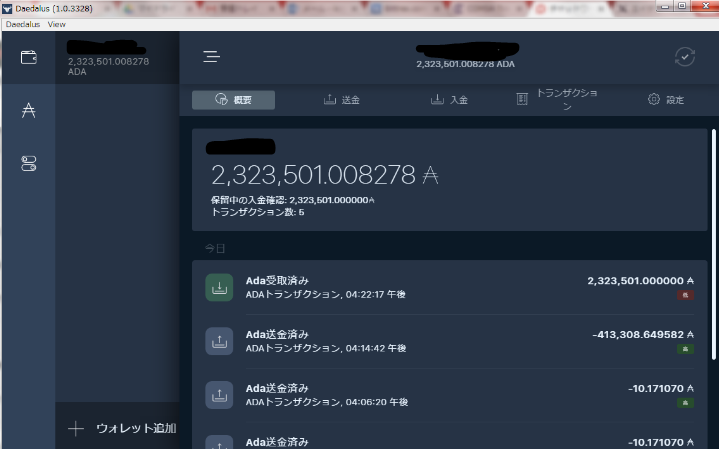Open the settings toggles sidebar icon
This screenshot has width=719, height=449.
28,164
